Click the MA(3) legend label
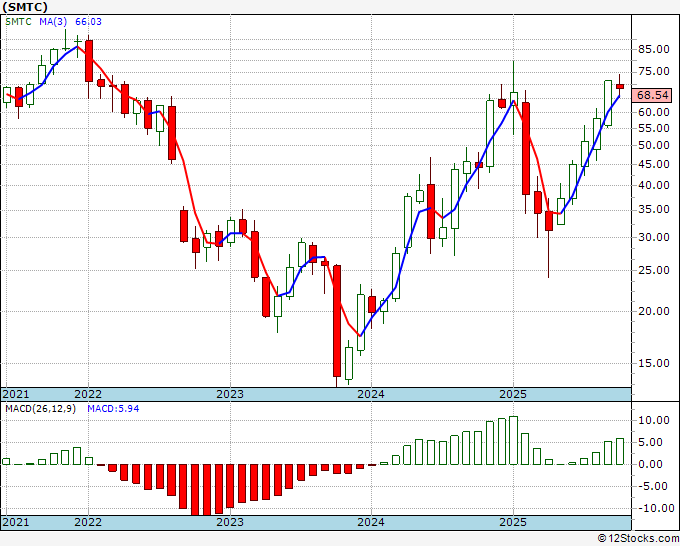Viewport: 680px width, 546px height. click(x=53, y=22)
